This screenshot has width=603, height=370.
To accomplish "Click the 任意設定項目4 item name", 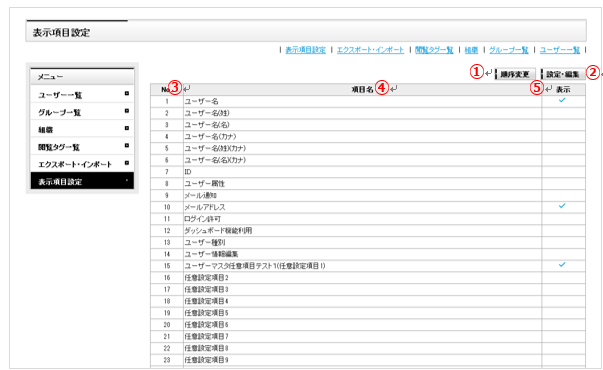I will [207, 301].
